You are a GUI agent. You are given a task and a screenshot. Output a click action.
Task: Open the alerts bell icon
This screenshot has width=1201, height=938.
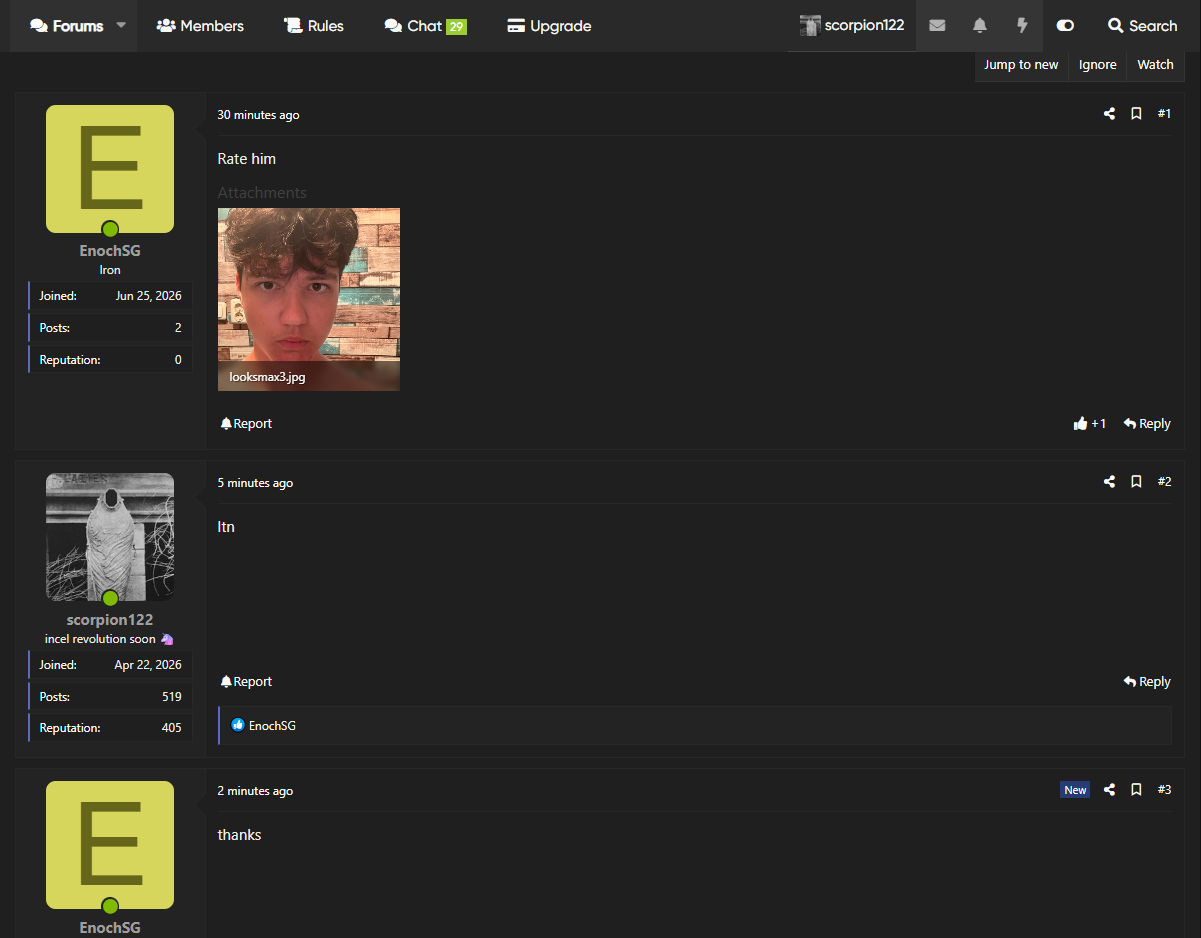[980, 26]
